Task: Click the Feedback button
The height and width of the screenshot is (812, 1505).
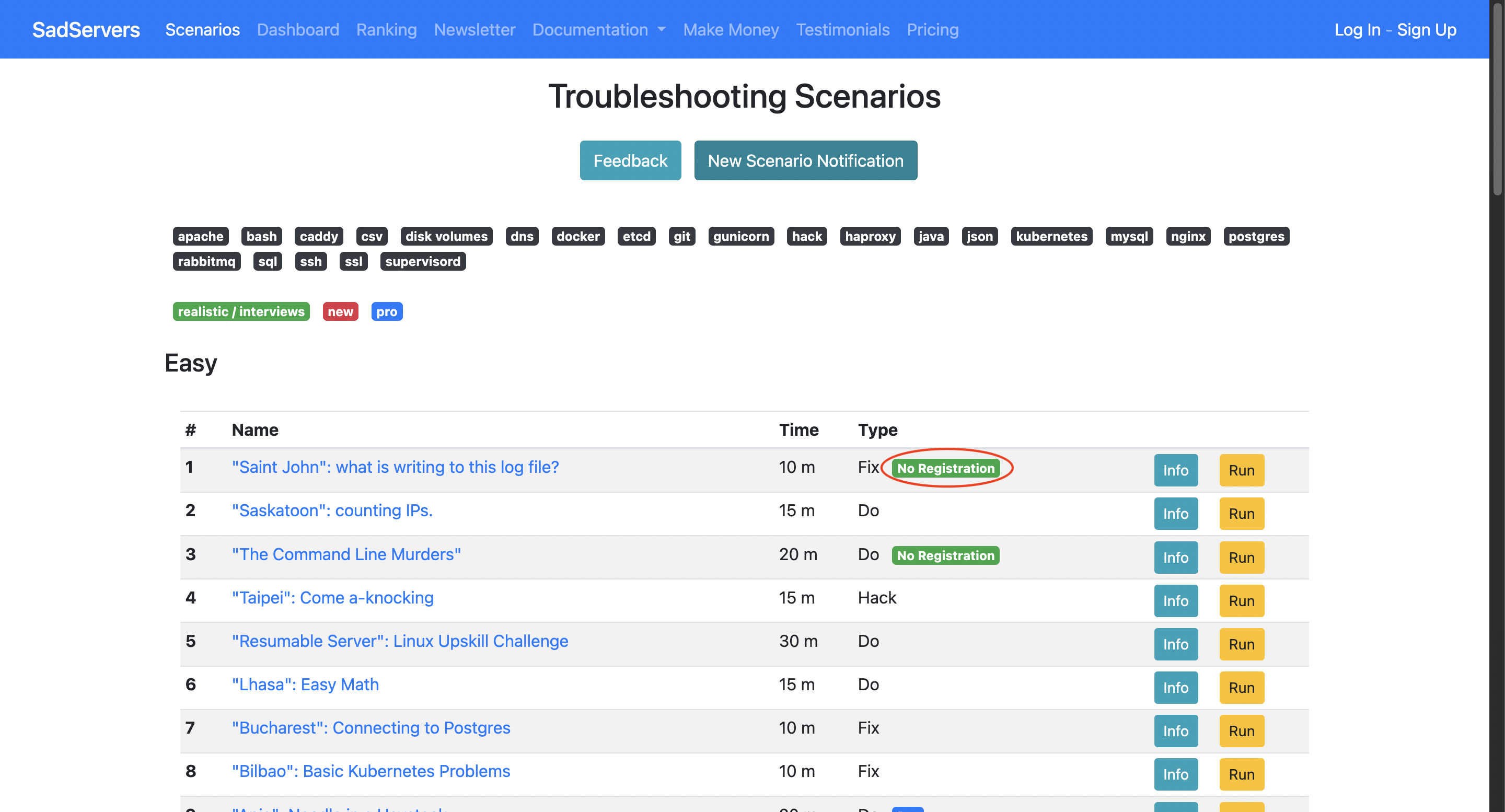Action: pos(630,160)
